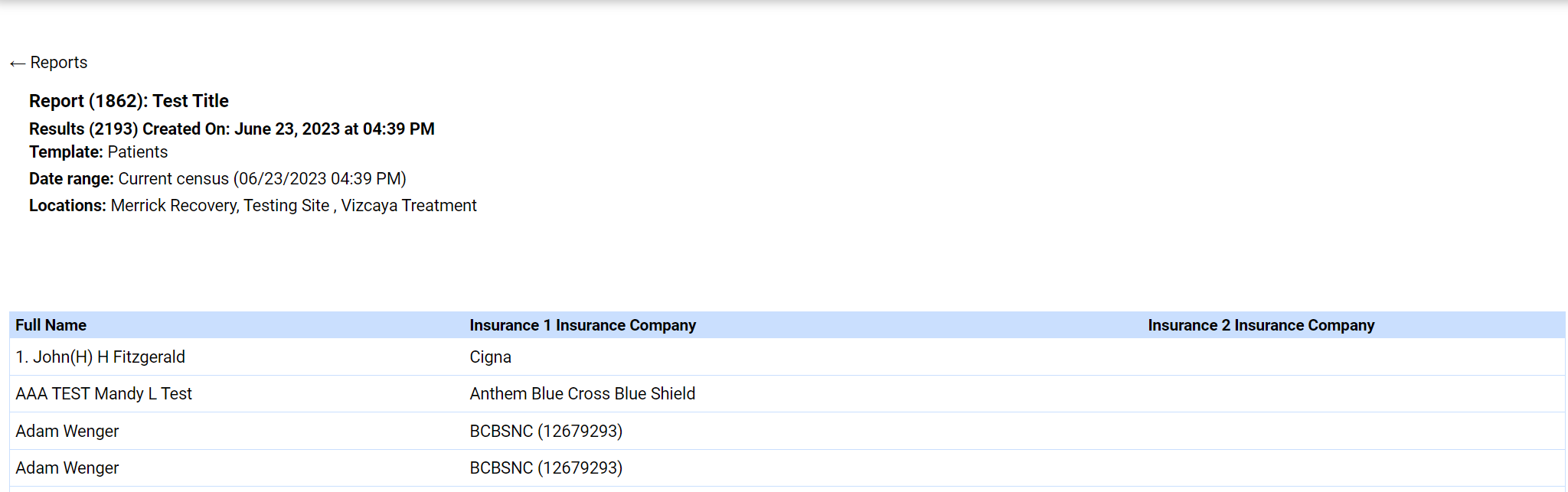
Task: Open the Reports link
Action: tap(58, 62)
